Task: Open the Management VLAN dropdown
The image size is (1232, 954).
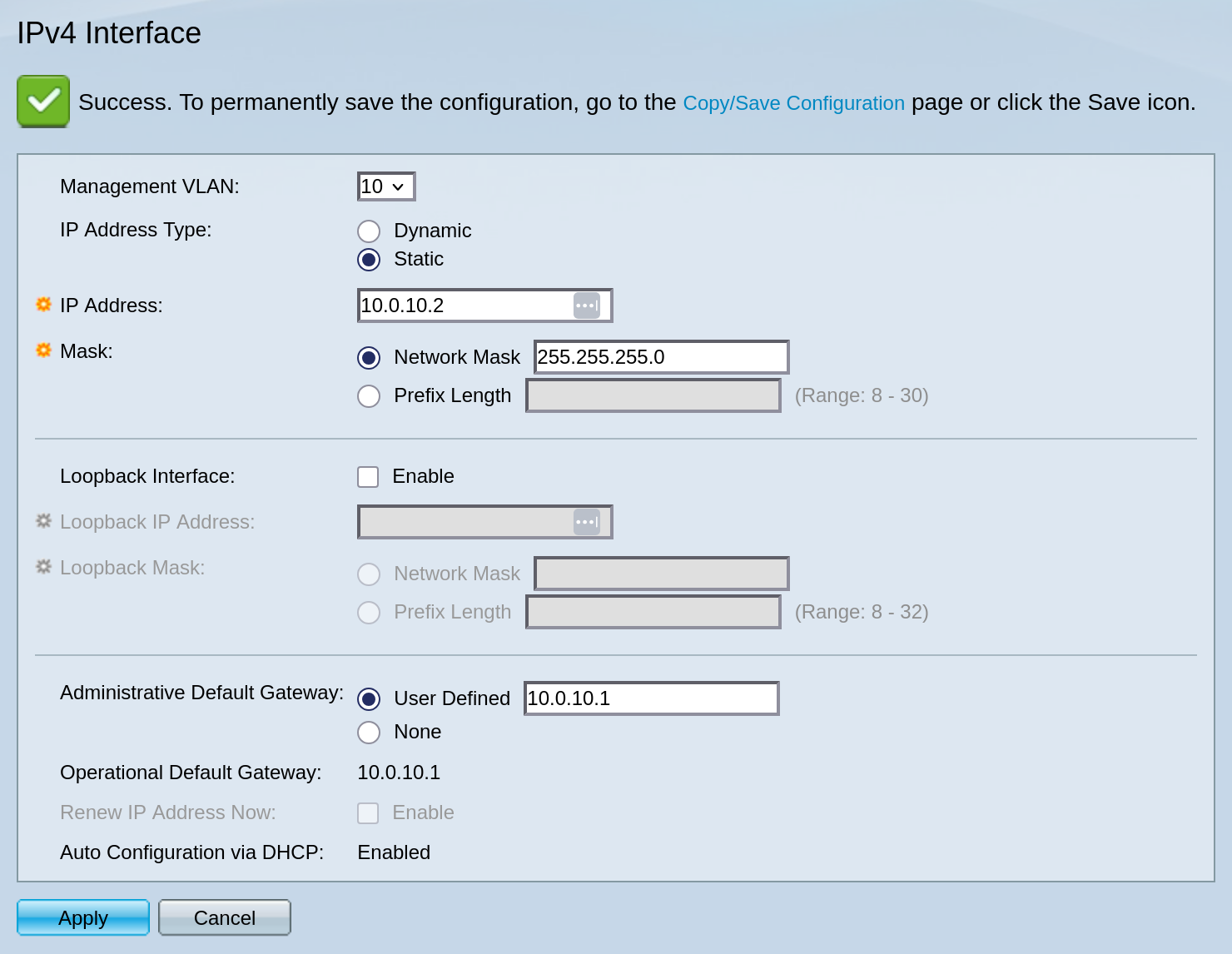Action: coord(385,186)
